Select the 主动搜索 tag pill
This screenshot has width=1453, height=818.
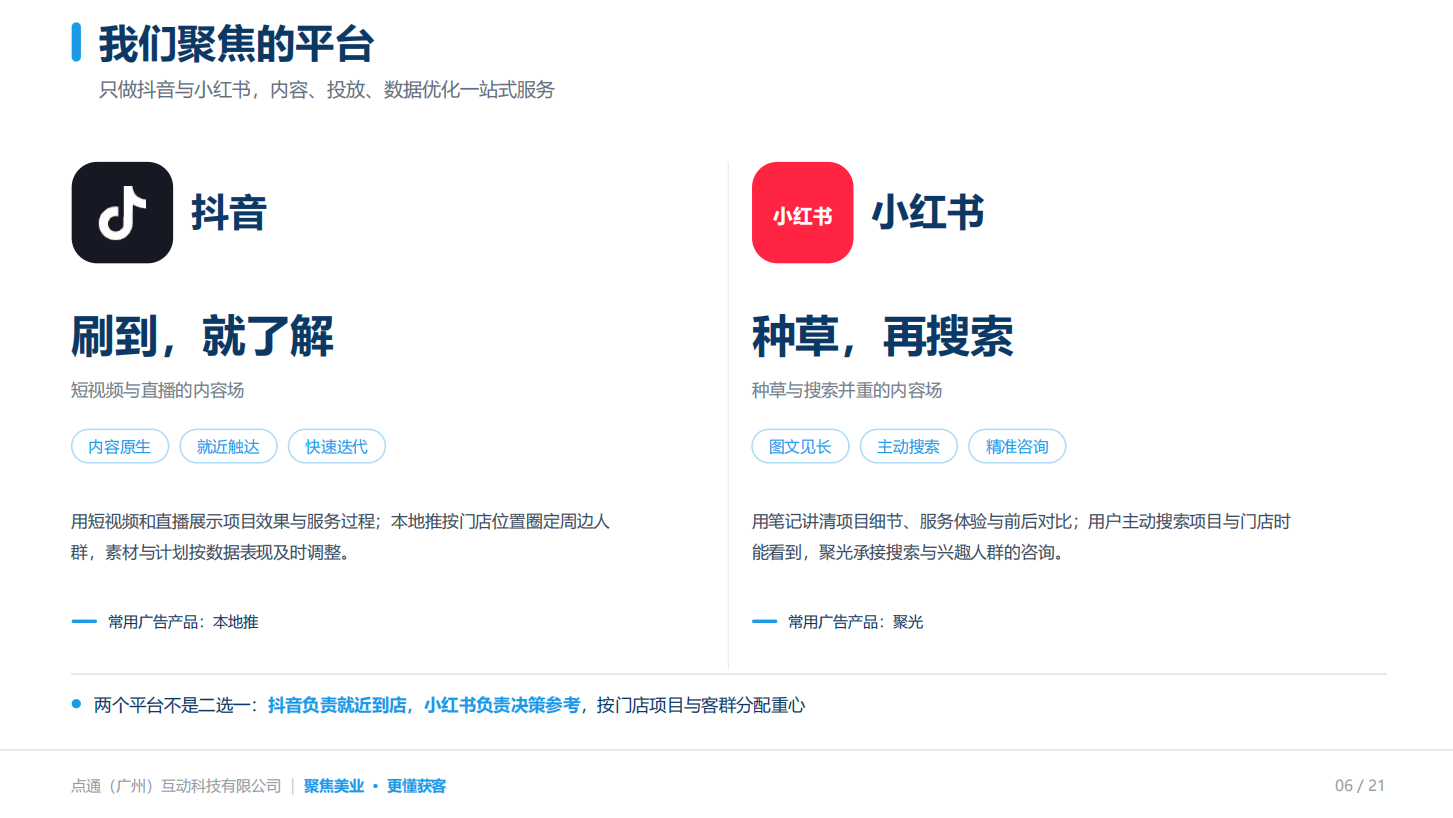coord(908,447)
